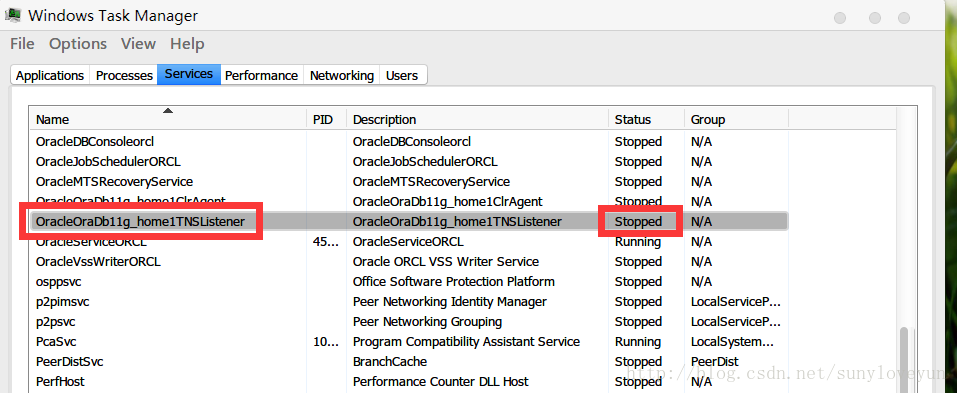Click the PID cell of OracleServiceORCL
This screenshot has width=957, height=393.
[326, 242]
